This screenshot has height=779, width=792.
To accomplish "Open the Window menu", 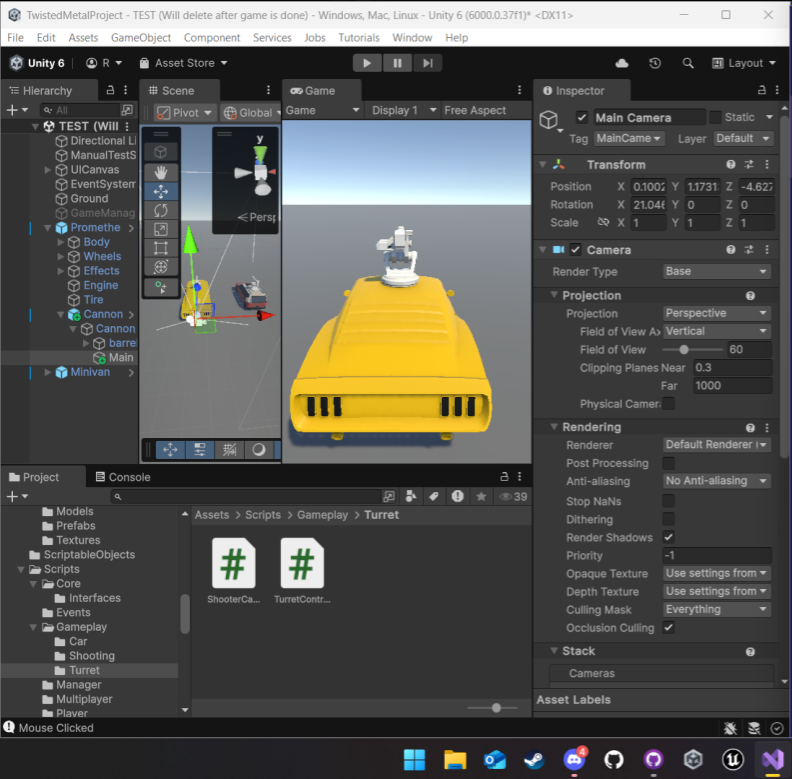I will 412,38.
